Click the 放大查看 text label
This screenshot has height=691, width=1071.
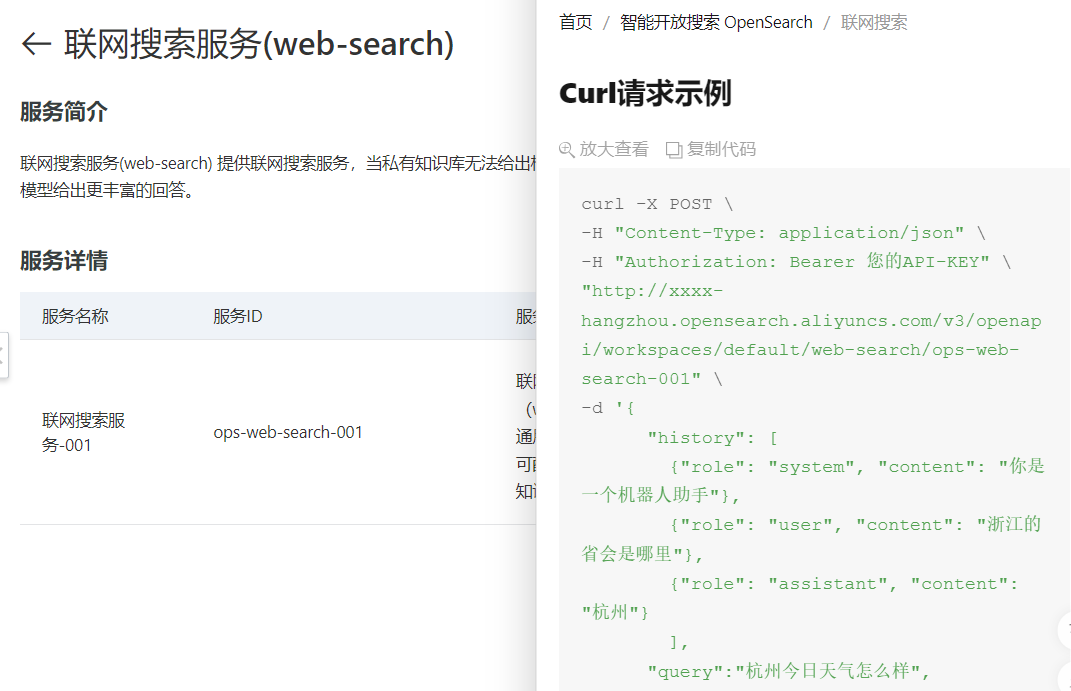613,150
